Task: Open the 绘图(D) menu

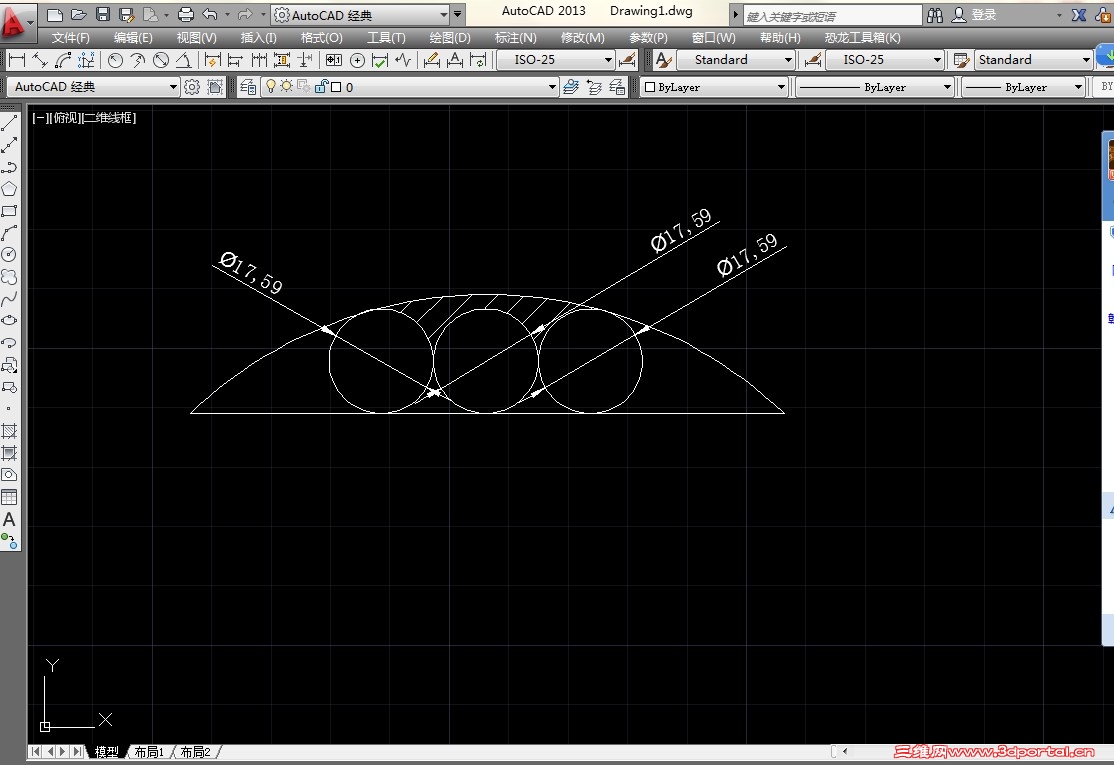Action: coord(450,38)
